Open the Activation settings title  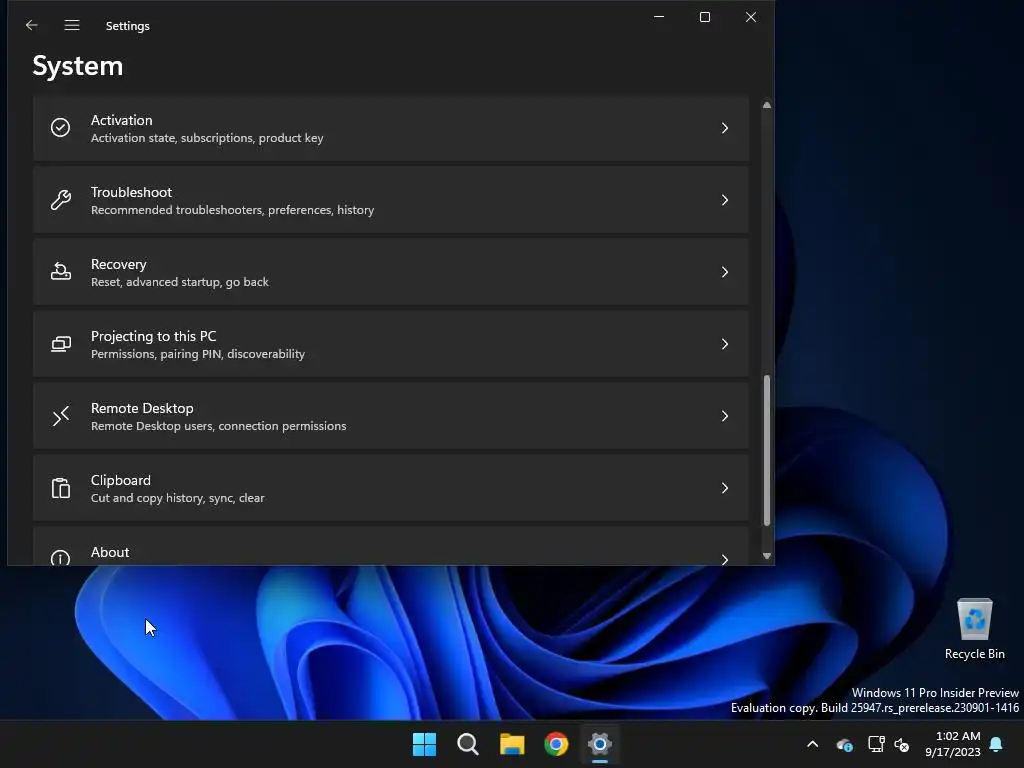121,120
